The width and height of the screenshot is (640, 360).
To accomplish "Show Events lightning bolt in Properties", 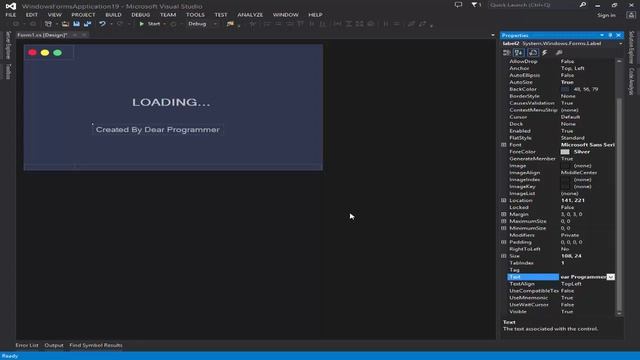I will tap(545, 53).
